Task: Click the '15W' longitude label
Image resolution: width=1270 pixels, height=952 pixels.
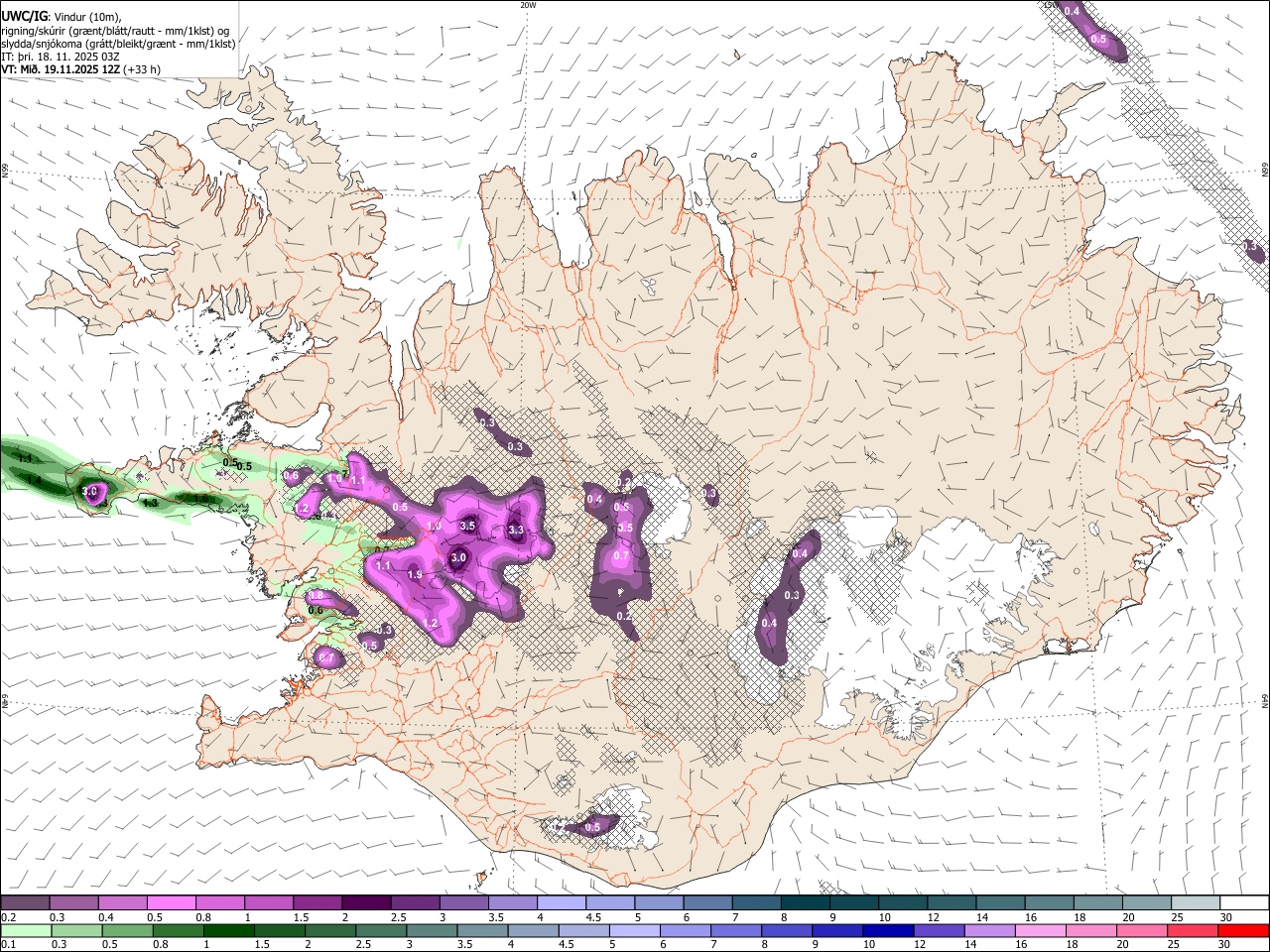Action: pos(1051,5)
